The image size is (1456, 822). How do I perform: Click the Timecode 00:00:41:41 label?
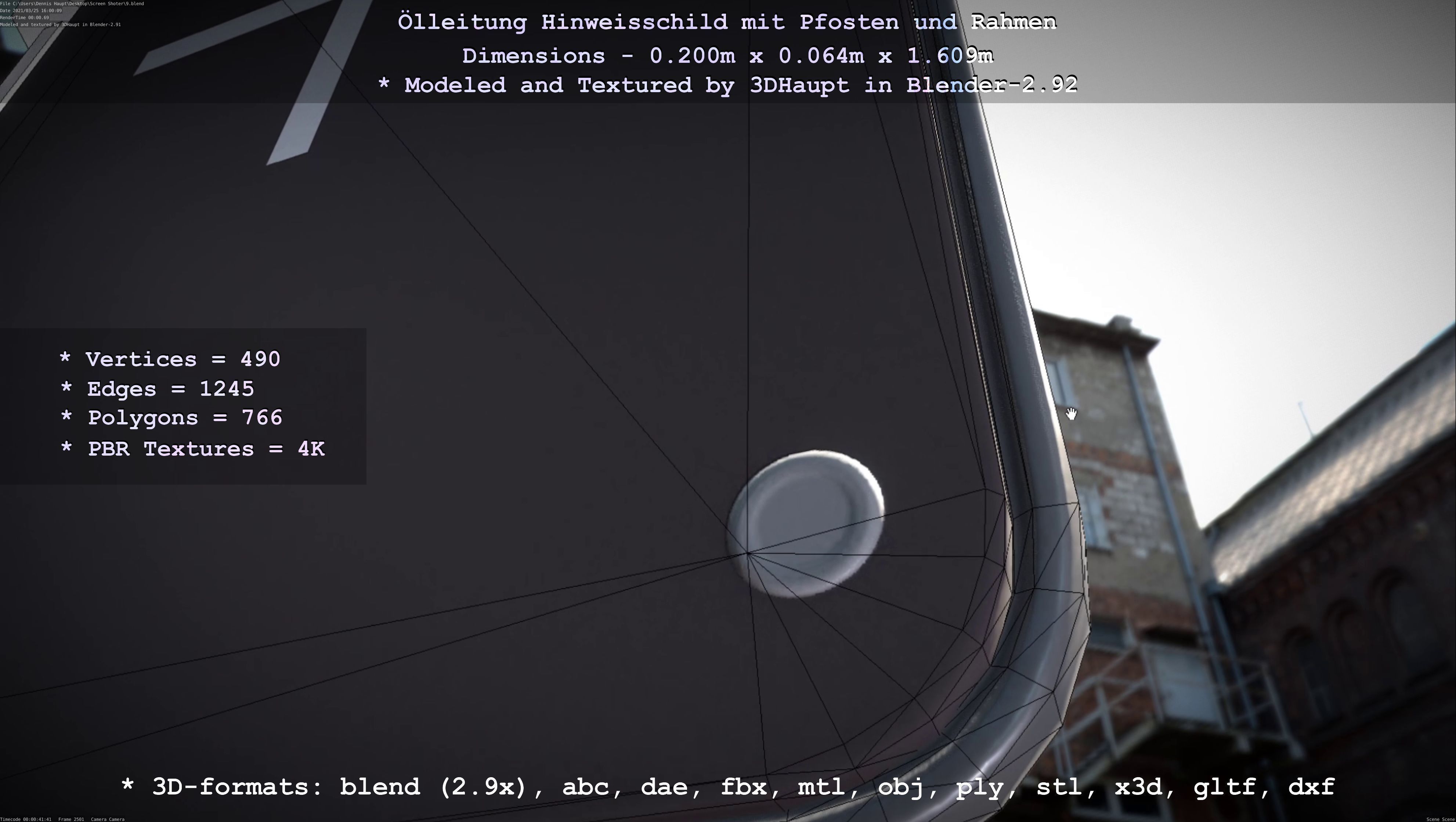tap(25, 819)
